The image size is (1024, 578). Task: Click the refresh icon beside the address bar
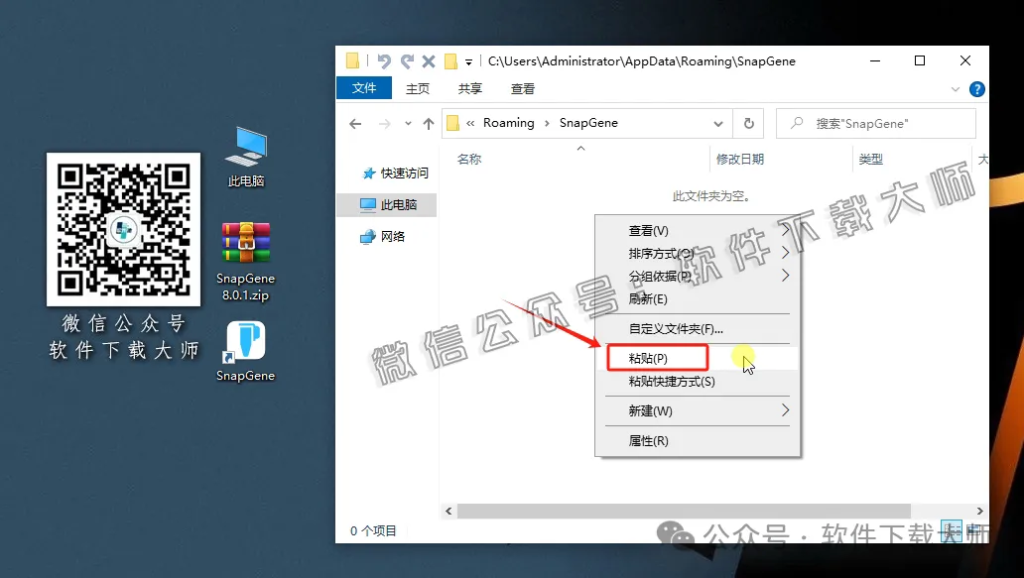coord(748,122)
